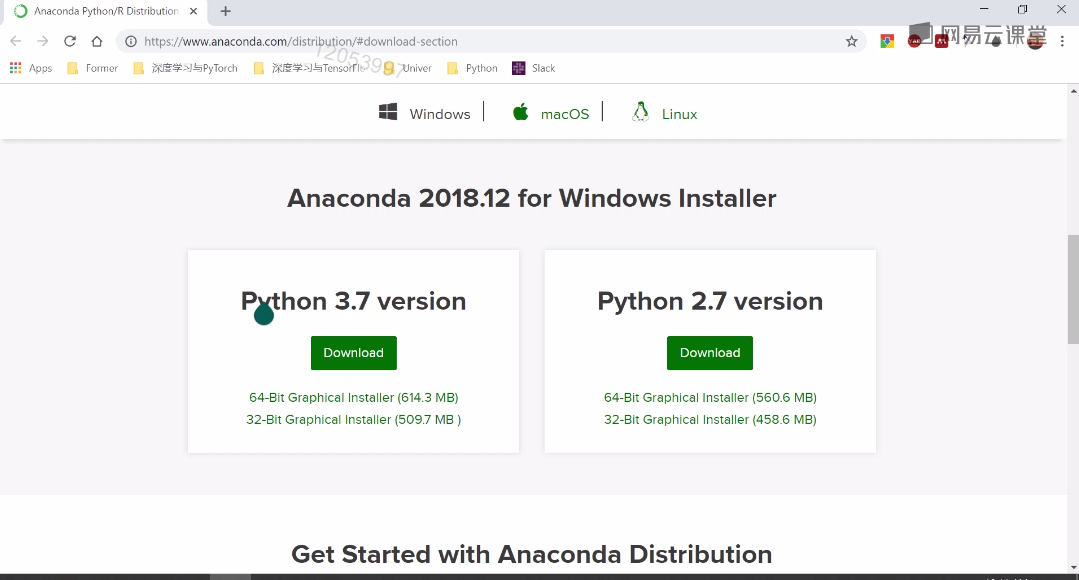The width and height of the screenshot is (1079, 580).
Task: Download the Python 3.7 version
Action: (353, 352)
